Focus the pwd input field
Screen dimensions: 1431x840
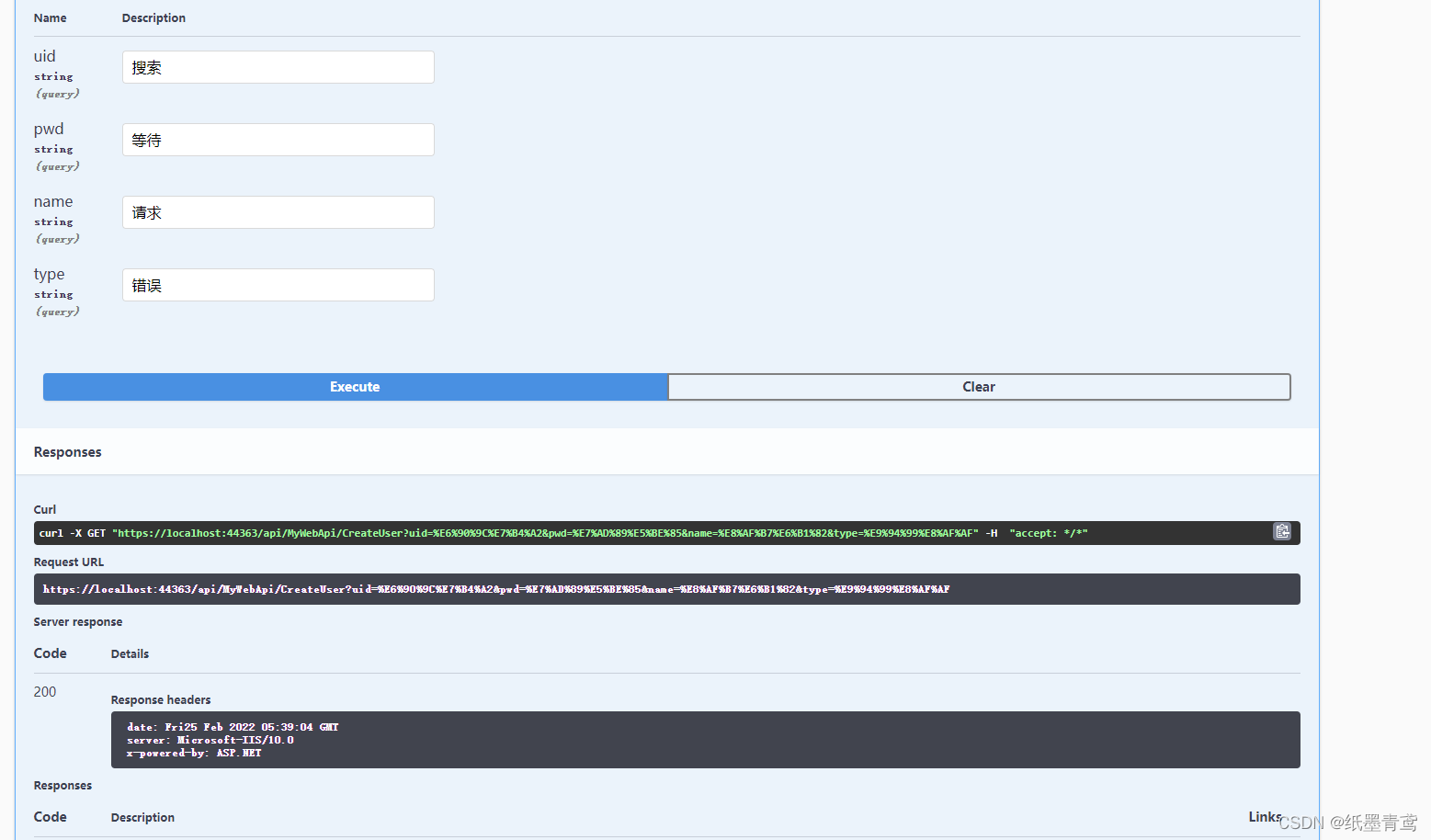pyautogui.click(x=278, y=140)
